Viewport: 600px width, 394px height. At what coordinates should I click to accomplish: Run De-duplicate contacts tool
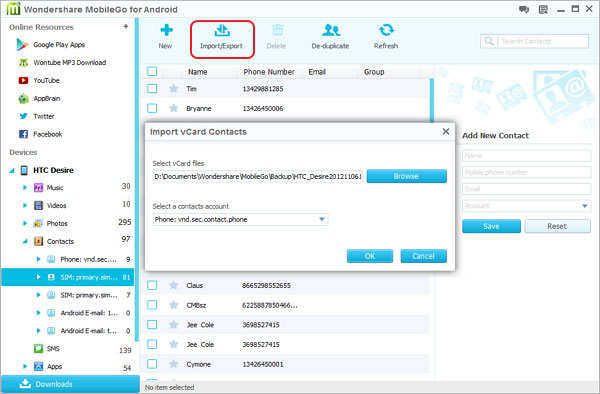click(331, 37)
